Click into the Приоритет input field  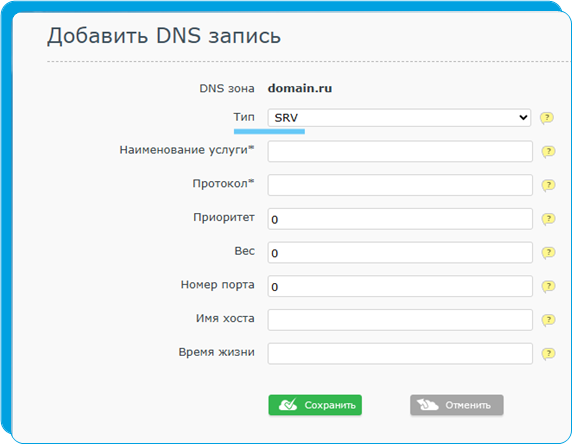(x=400, y=219)
